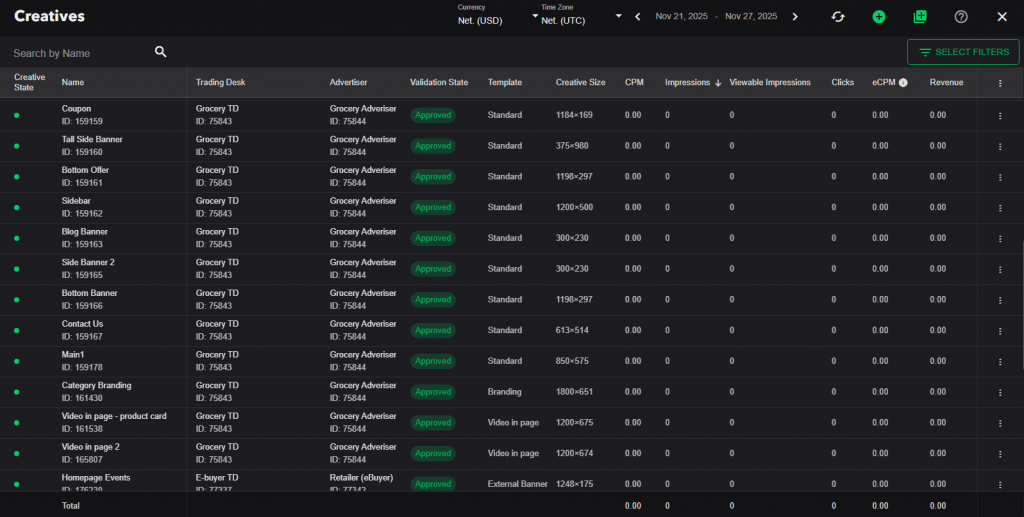The height and width of the screenshot is (517, 1024).
Task: Click the bulk add creatives icon
Action: point(920,17)
